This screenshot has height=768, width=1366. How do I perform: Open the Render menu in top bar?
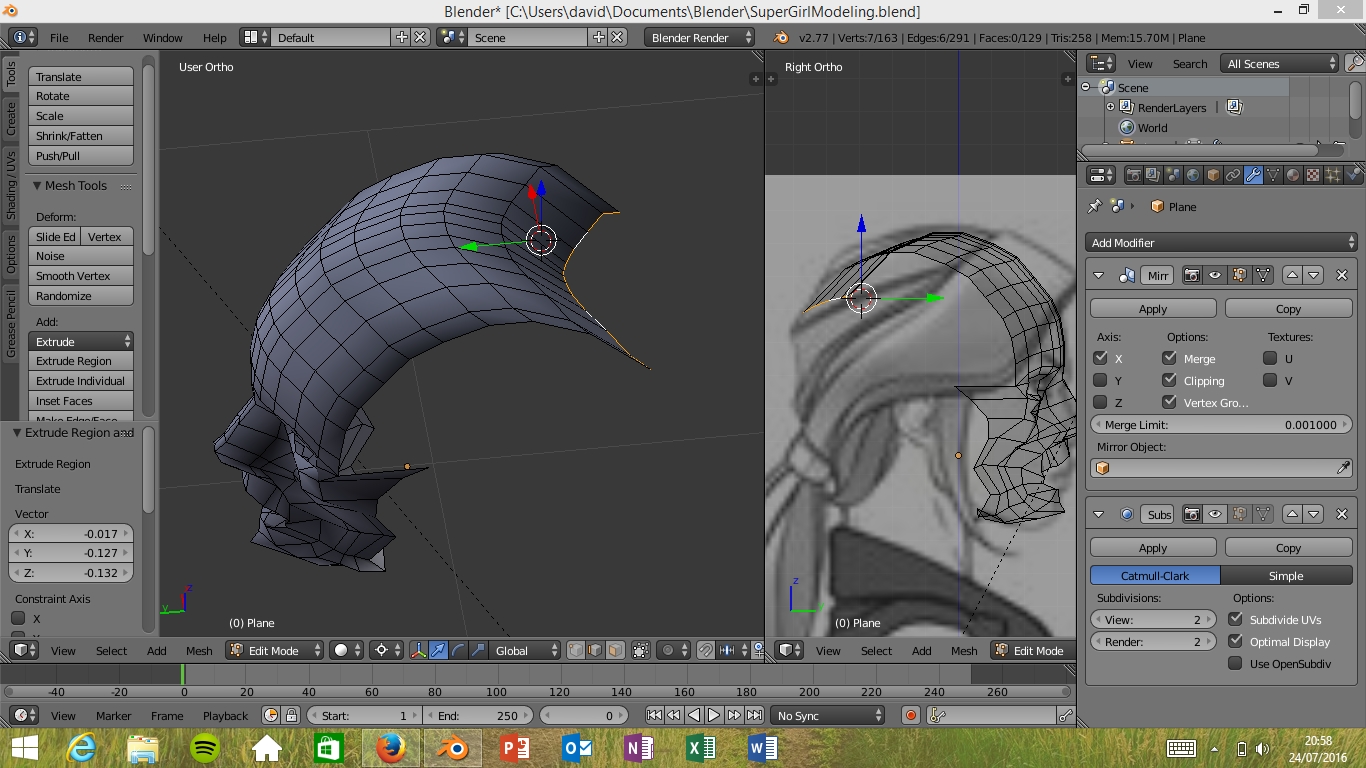105,38
